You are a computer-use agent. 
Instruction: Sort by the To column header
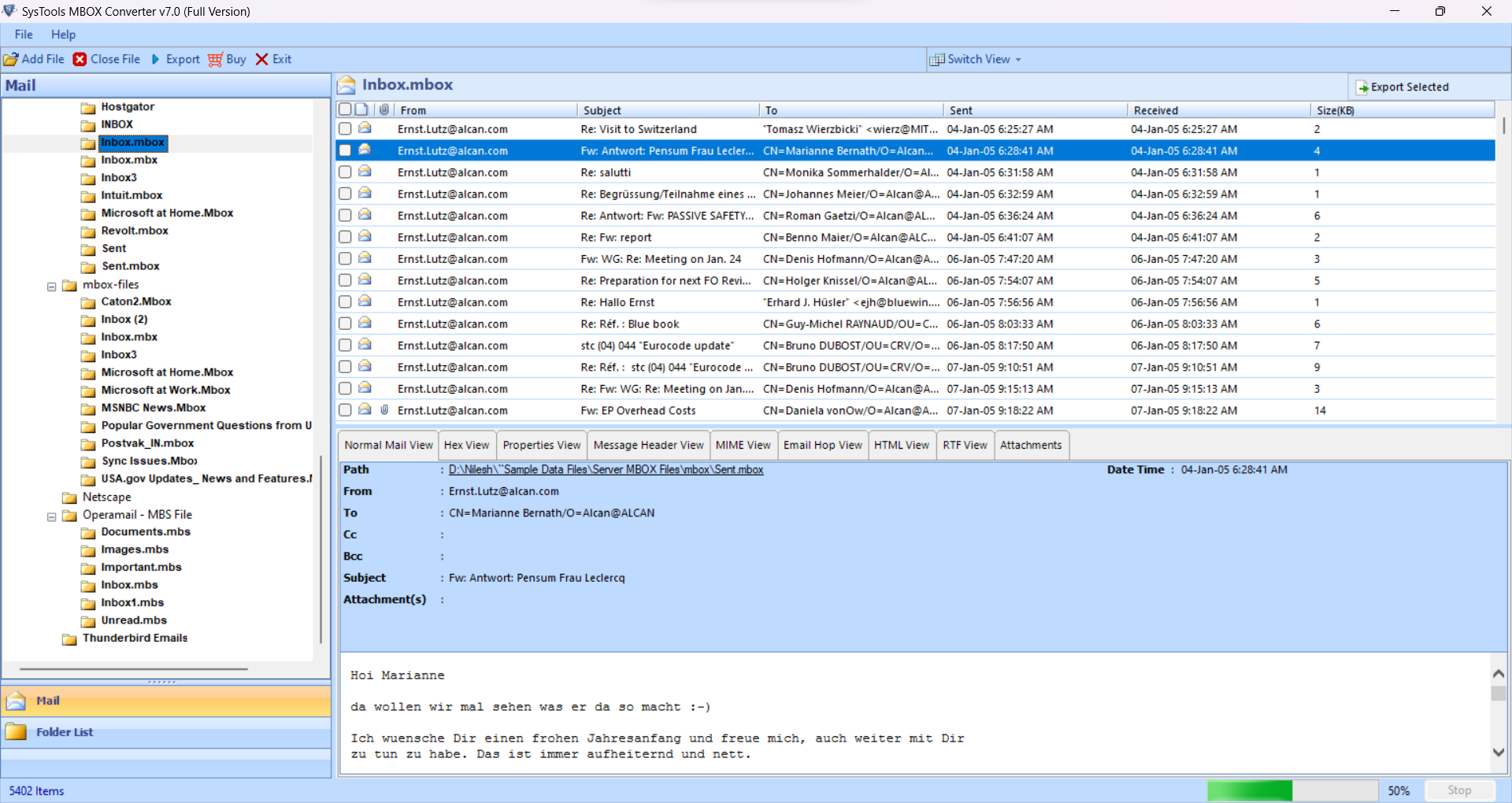pos(851,110)
